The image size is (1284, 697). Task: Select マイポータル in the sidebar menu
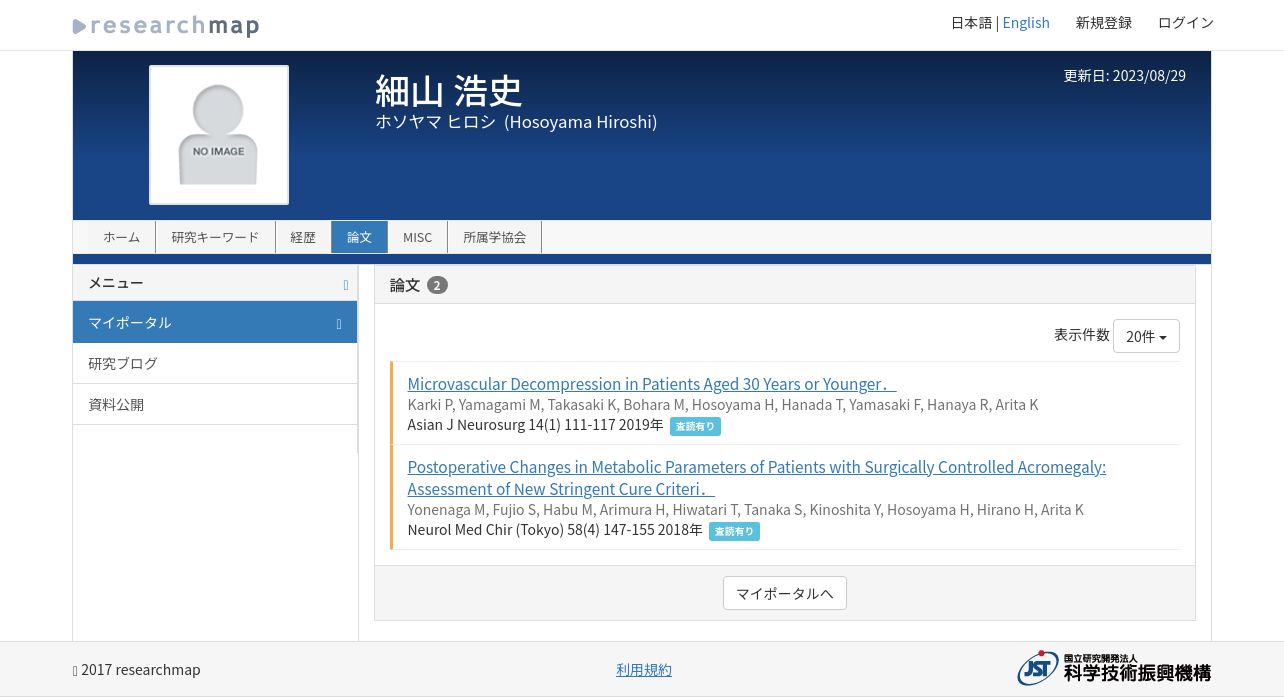pos(215,322)
